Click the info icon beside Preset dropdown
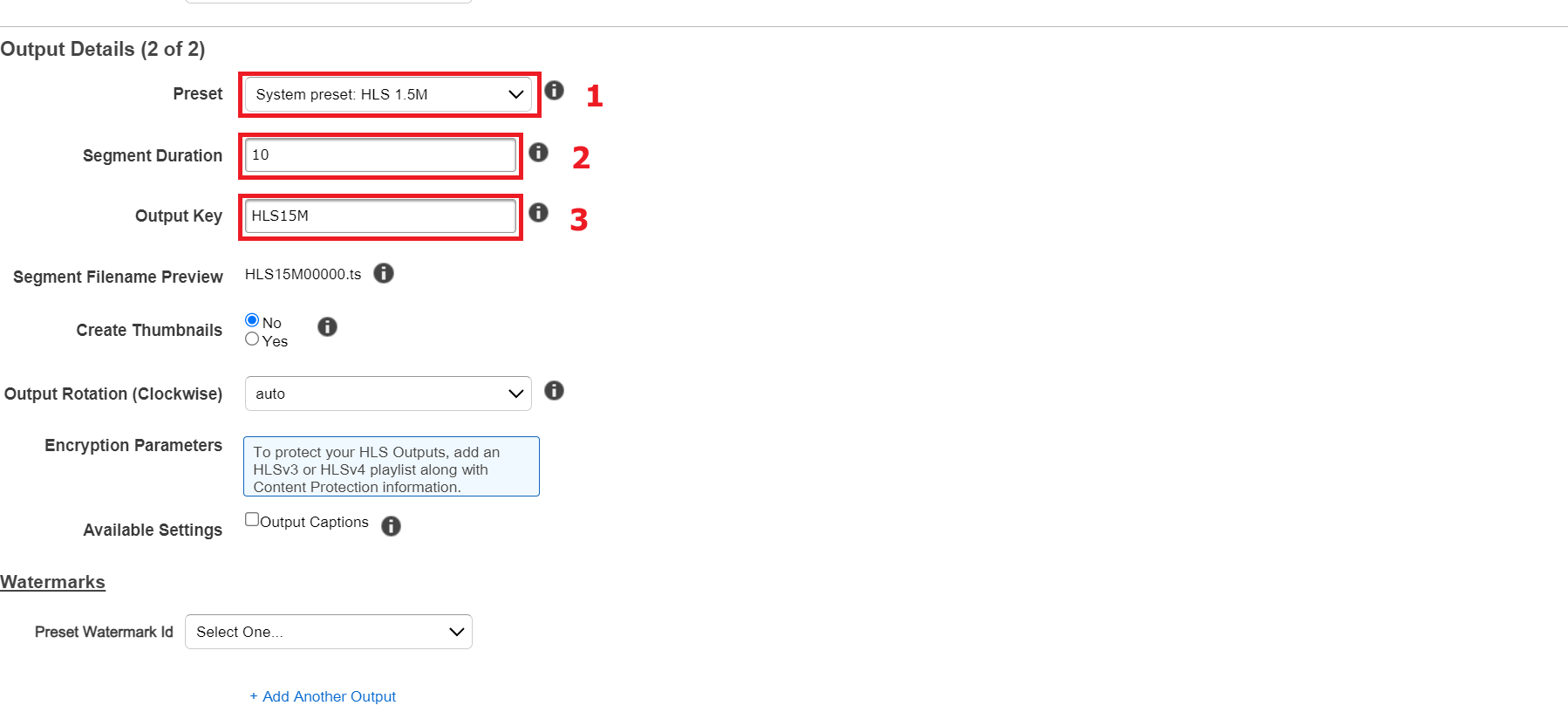Screen dimensions: 1568x719 coord(554,90)
